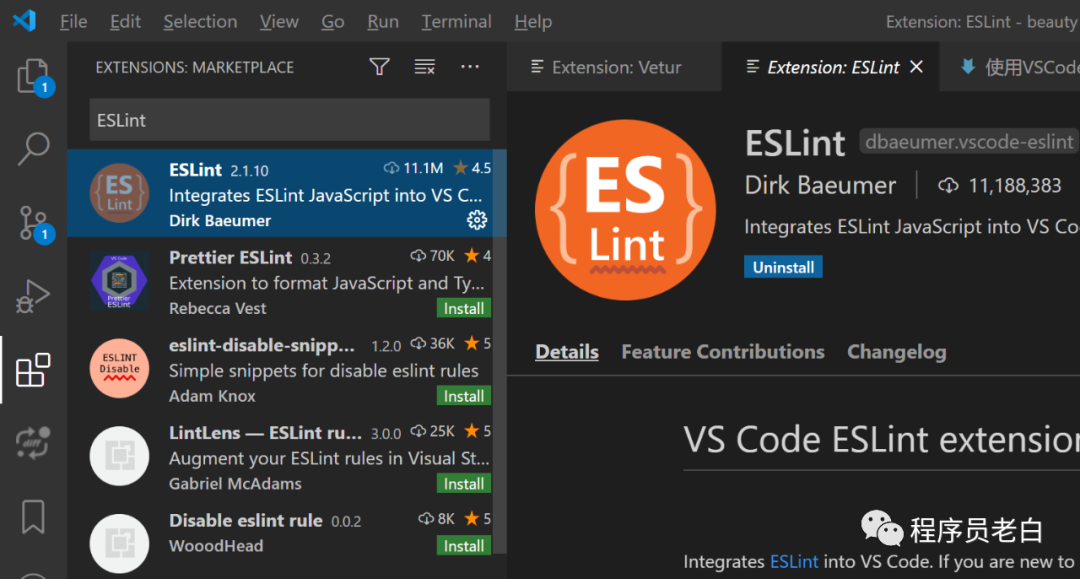Uninstall the ESLint extension
1080x579 pixels.
click(783, 267)
